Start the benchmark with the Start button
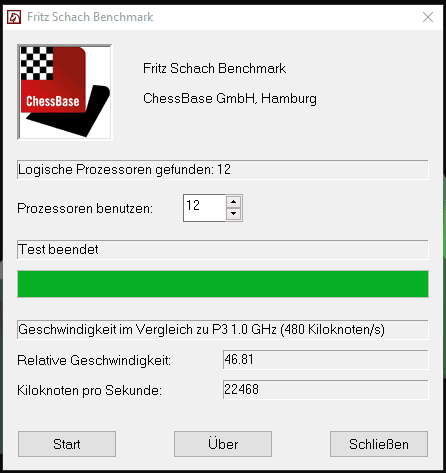Viewport: 446px width, 473px height. pyautogui.click(x=67, y=444)
